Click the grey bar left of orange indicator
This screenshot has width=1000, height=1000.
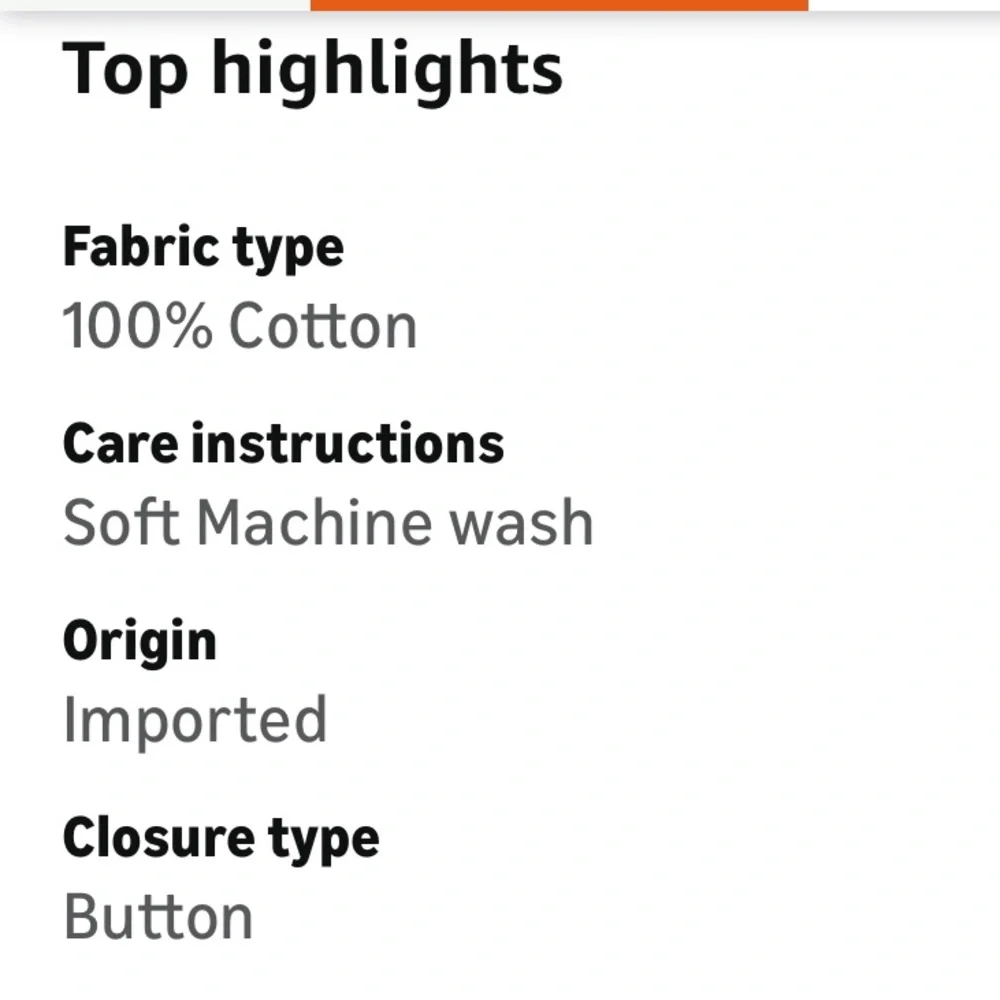pyautogui.click(x=155, y=5)
